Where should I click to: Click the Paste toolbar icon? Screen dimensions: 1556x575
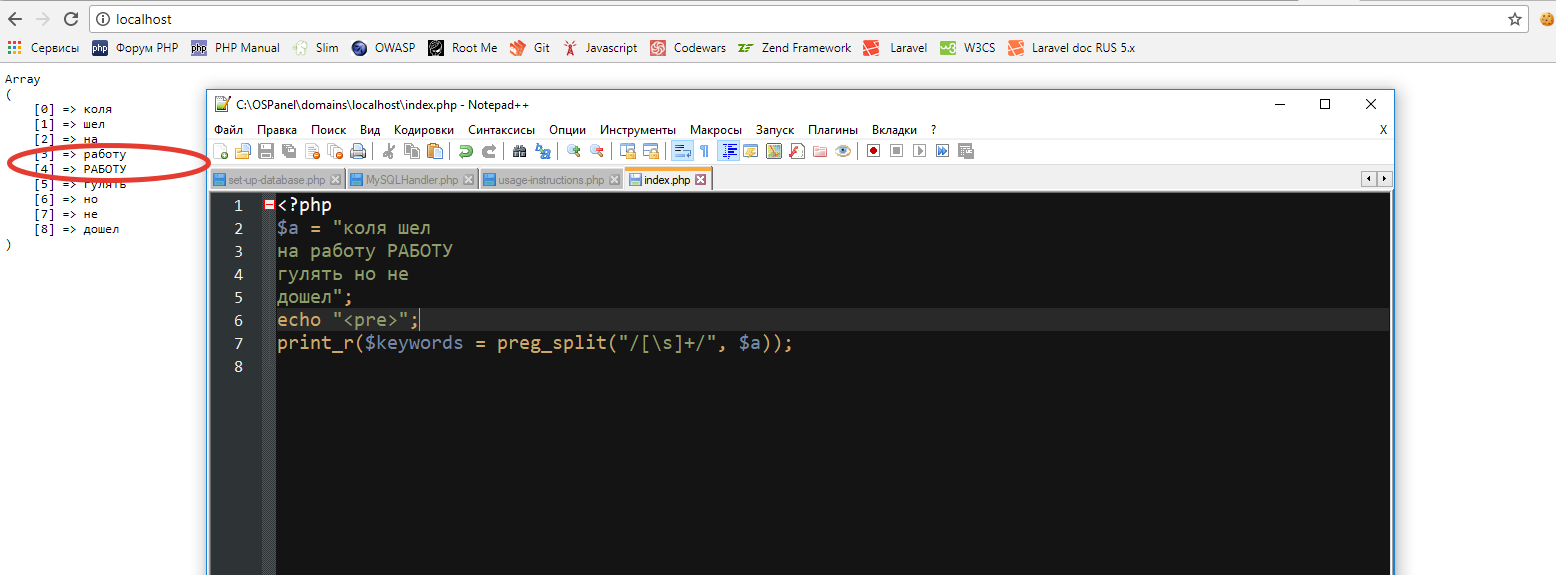[x=435, y=151]
